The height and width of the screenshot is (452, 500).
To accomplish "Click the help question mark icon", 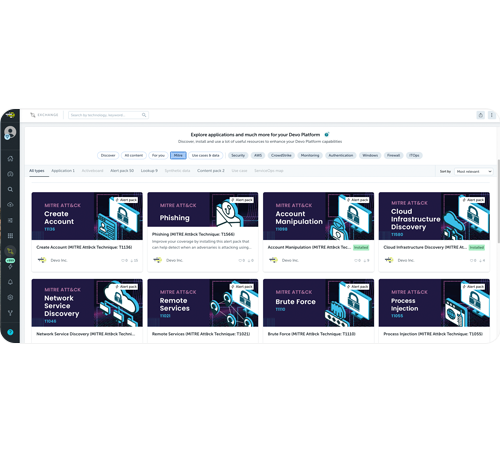I will [x=10, y=332].
